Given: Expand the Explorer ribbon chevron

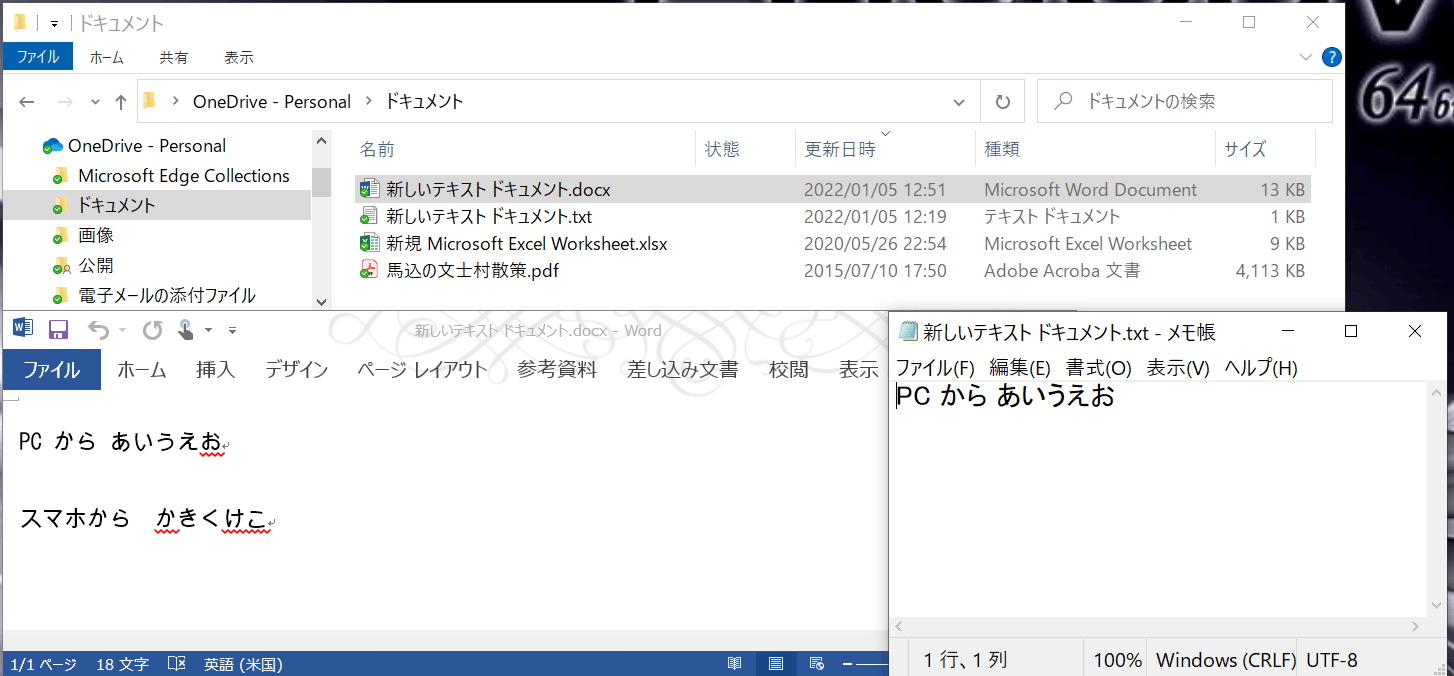Looking at the screenshot, I should pos(1305,57).
